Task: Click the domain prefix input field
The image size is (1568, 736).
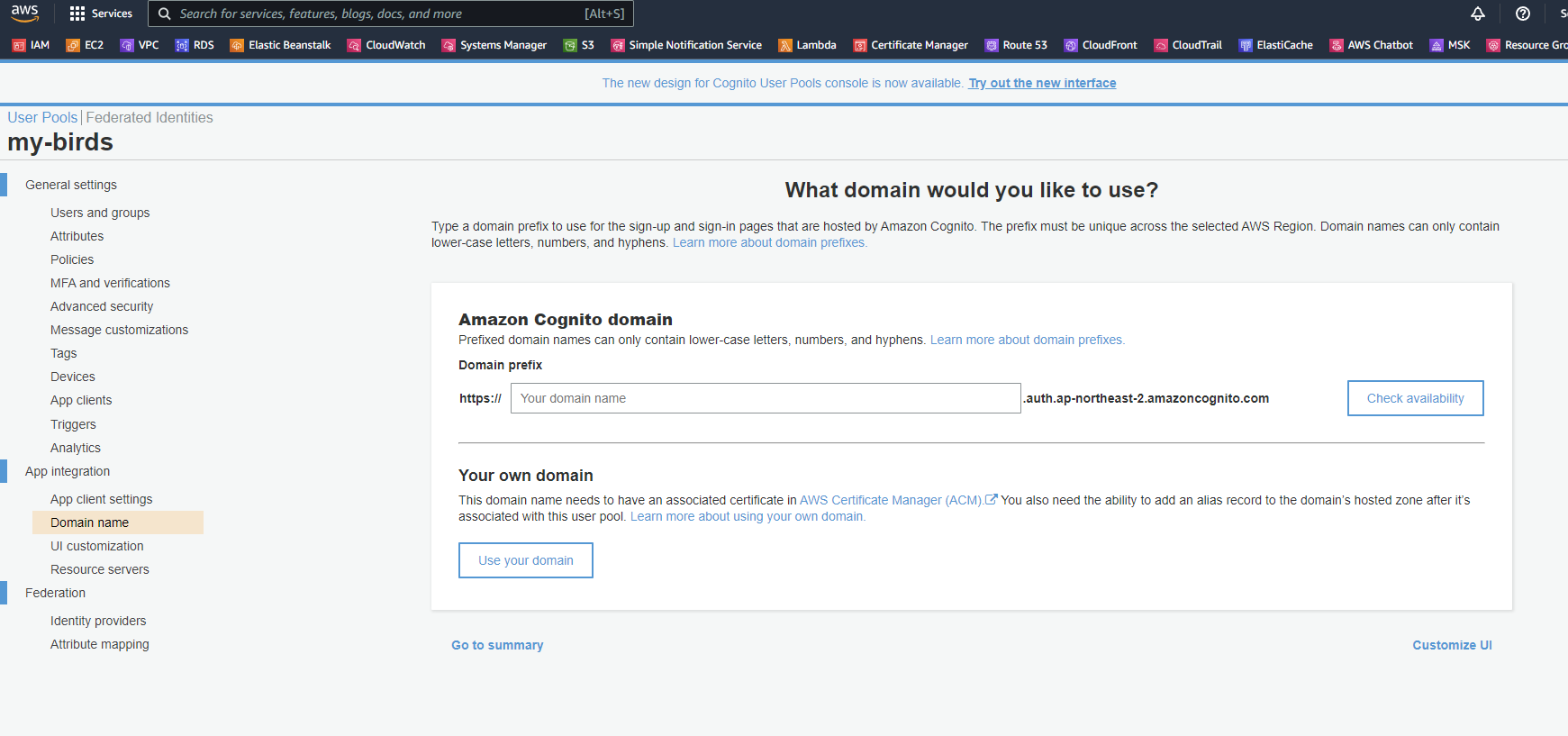Action: click(766, 398)
